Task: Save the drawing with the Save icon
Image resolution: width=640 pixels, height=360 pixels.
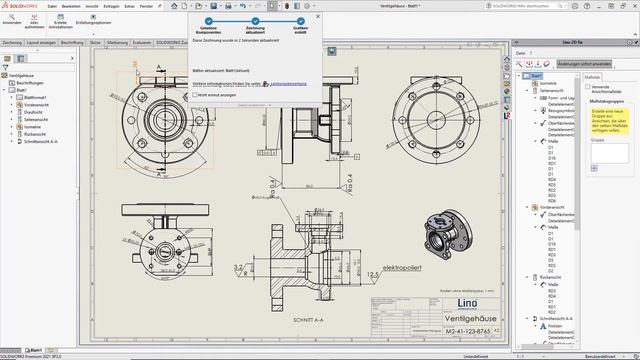Action: (213, 6)
